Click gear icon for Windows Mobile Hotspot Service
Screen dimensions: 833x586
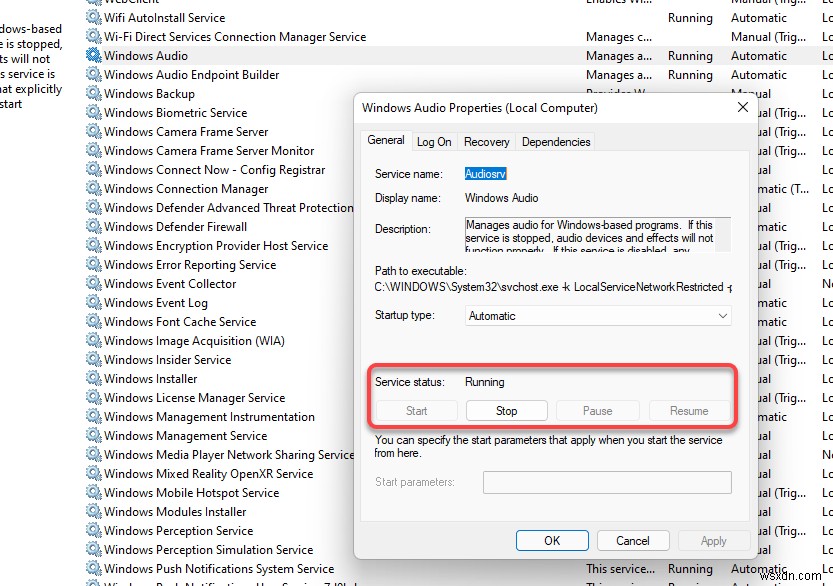coord(94,492)
